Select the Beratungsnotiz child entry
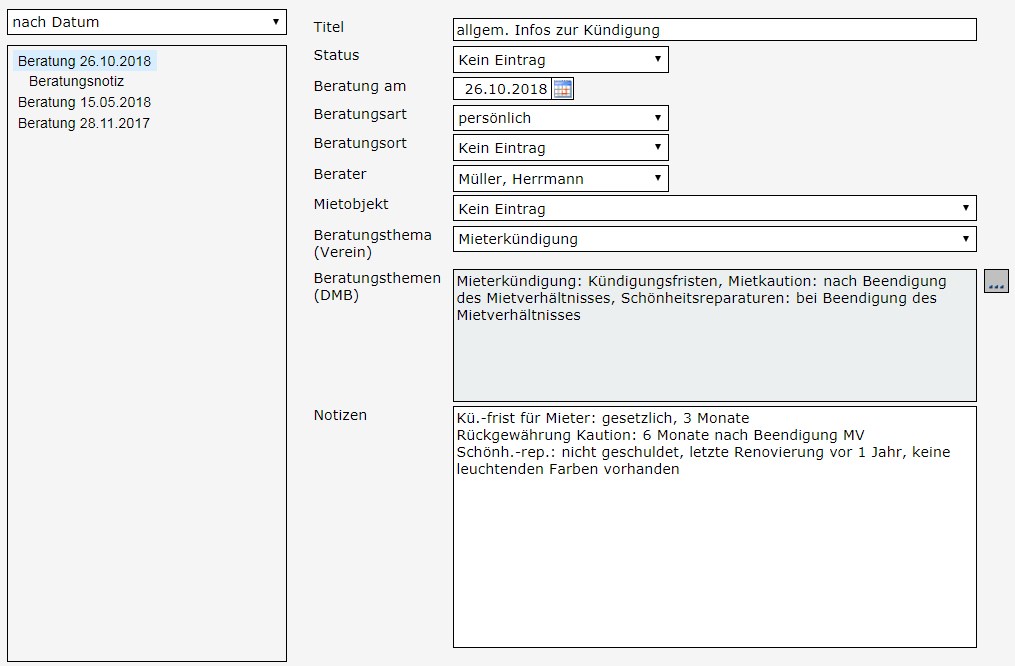Viewport: 1015px width, 666px height. [76, 82]
